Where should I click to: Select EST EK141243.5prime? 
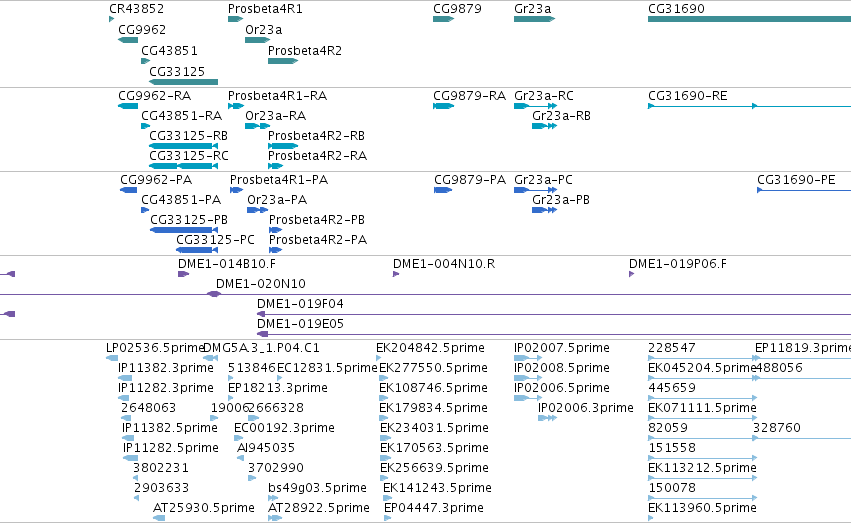tap(437, 488)
